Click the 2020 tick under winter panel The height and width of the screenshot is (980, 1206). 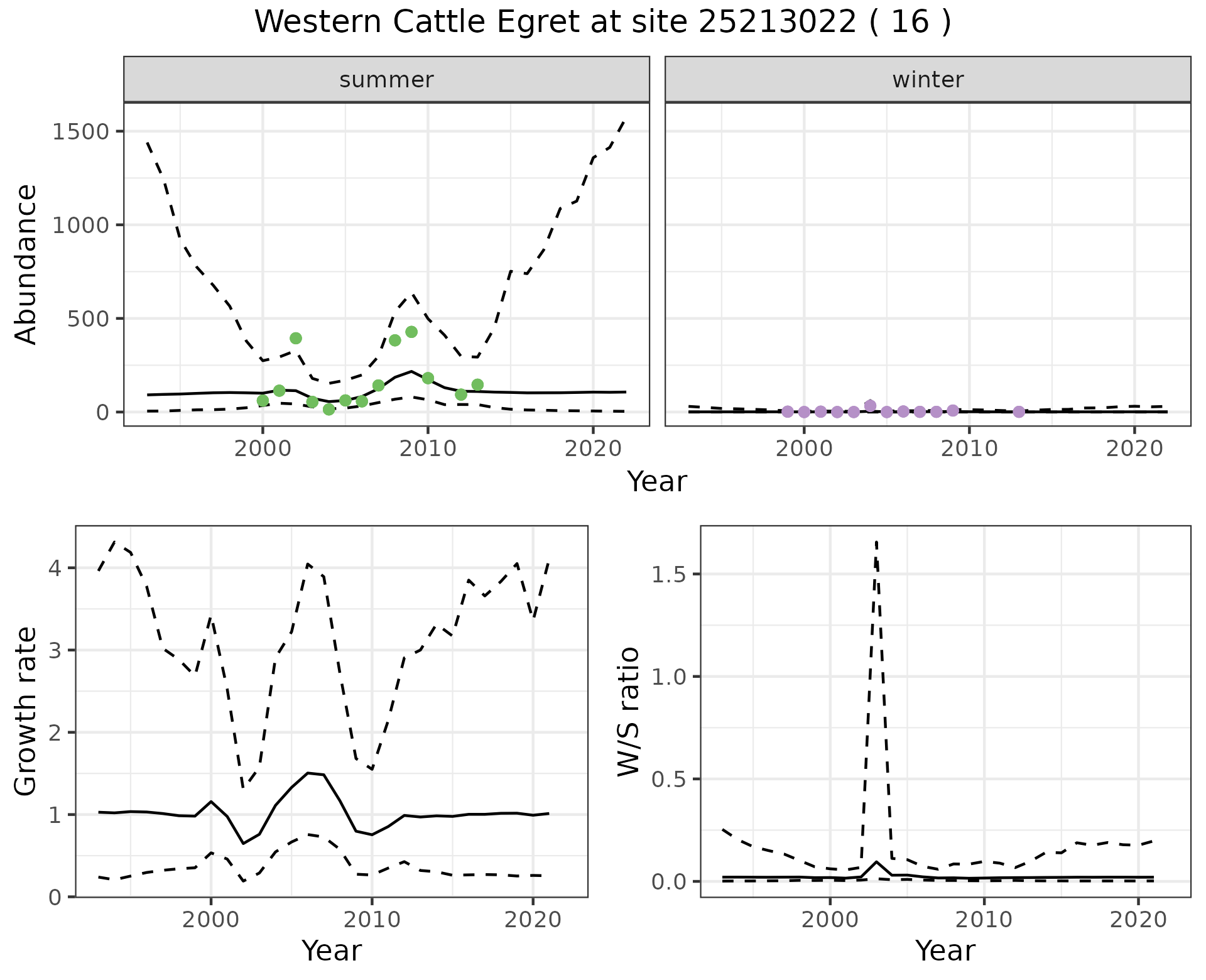click(1134, 449)
